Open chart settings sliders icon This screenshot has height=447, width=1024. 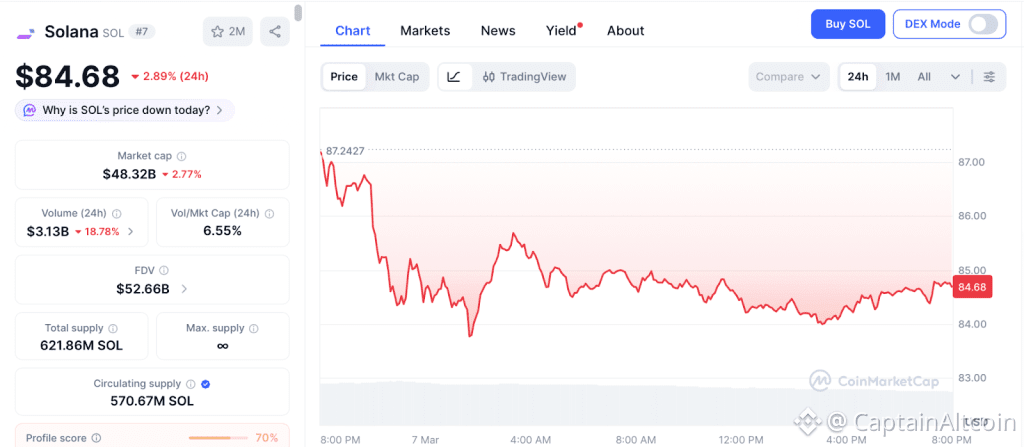pos(989,77)
